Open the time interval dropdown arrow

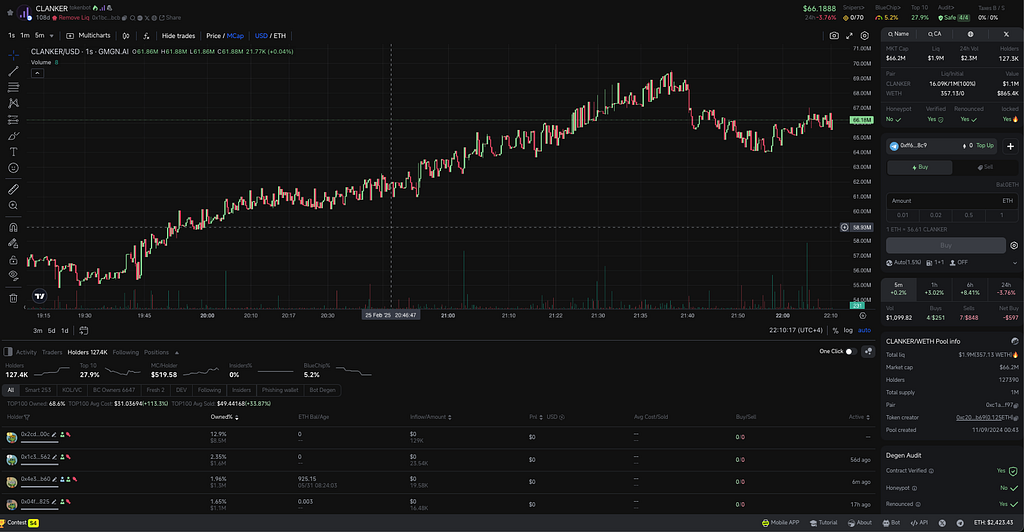click(52, 36)
